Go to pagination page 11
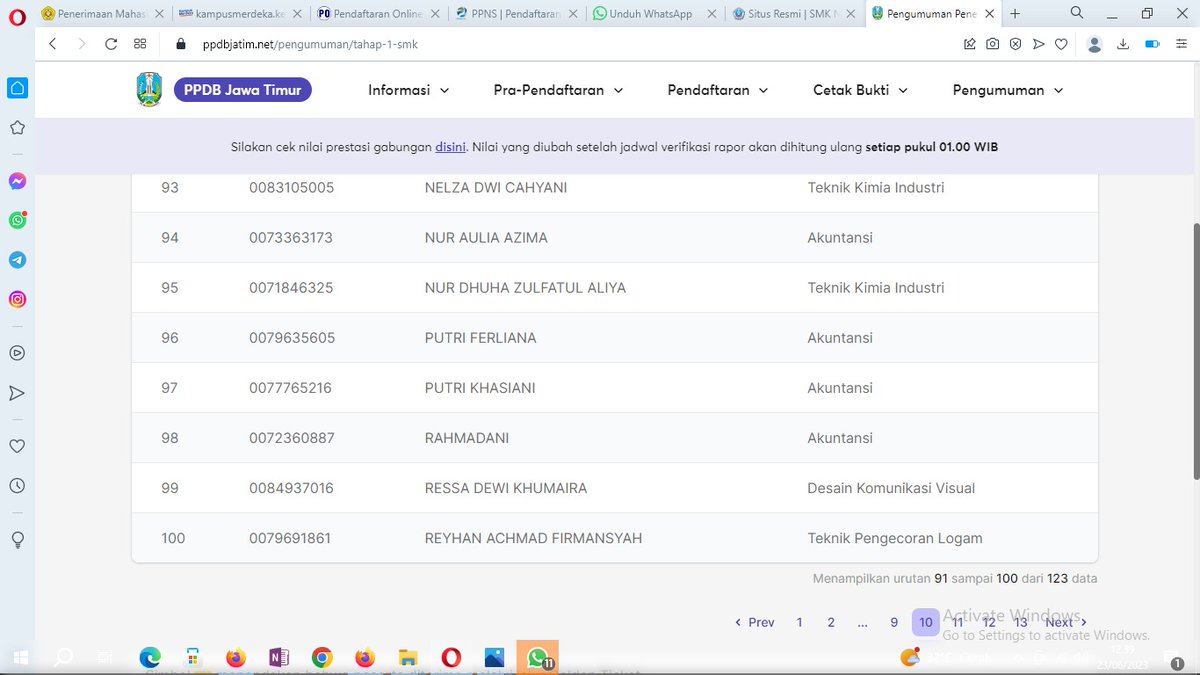Viewport: 1200px width, 675px height. [958, 622]
